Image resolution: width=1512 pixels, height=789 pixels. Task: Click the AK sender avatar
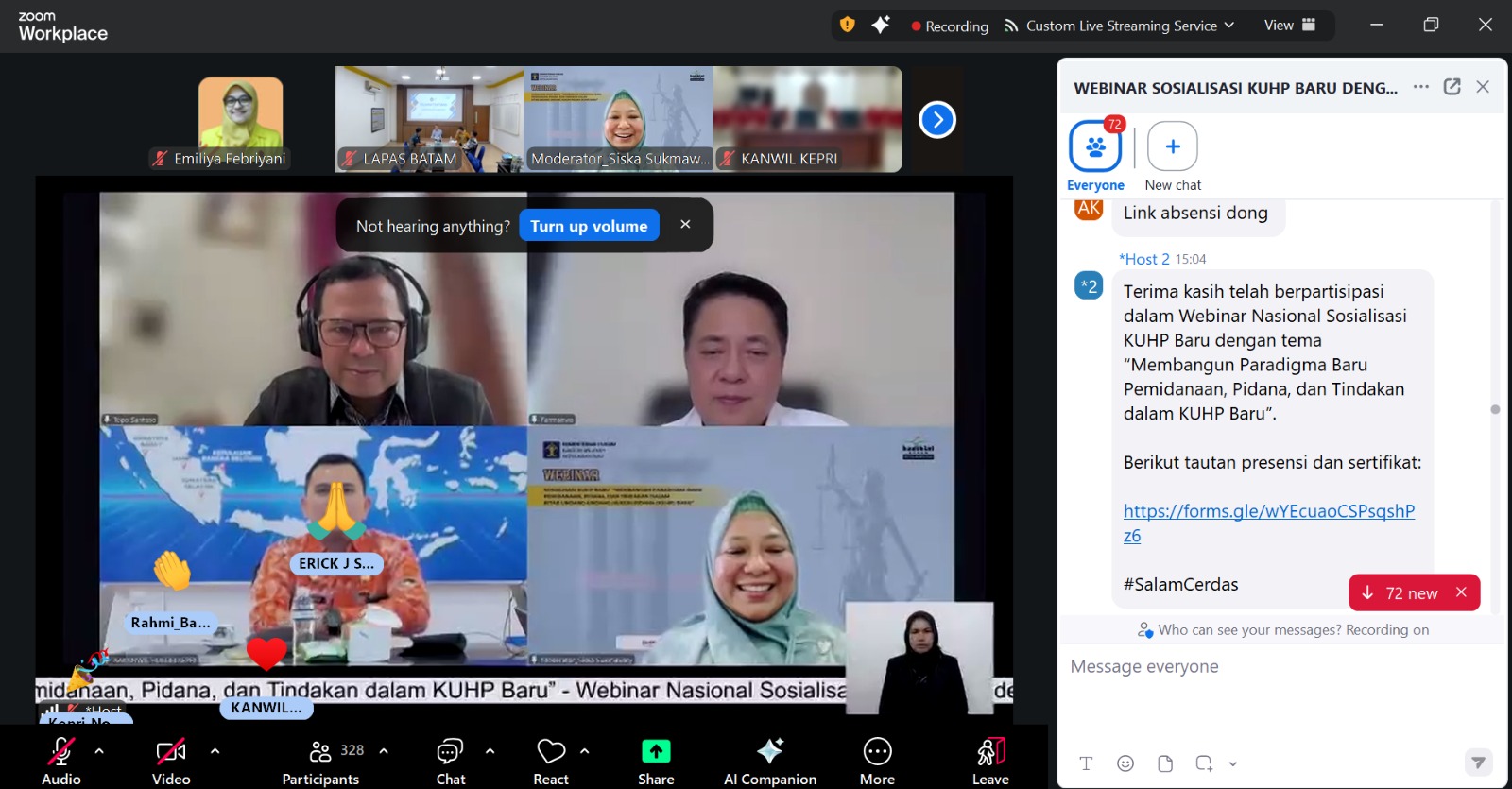click(x=1089, y=209)
